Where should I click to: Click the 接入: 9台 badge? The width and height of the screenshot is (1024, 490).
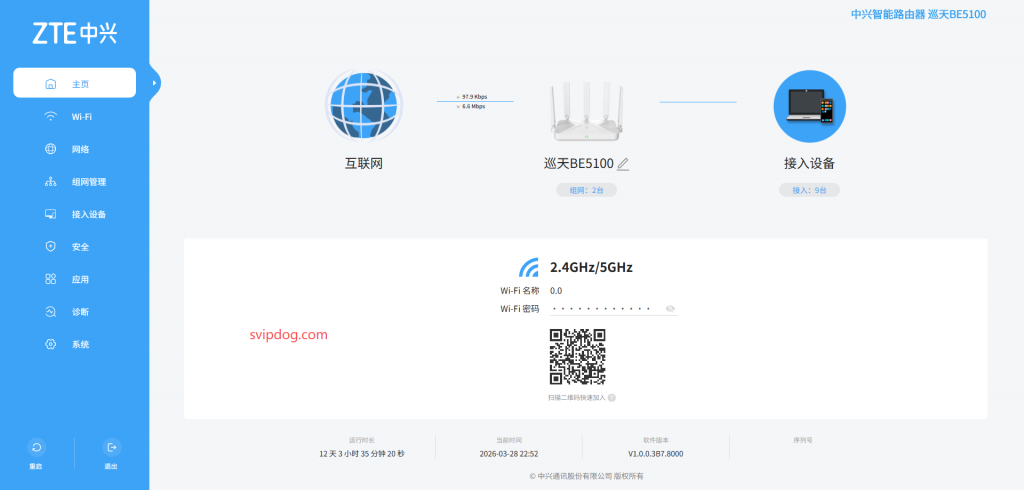pyautogui.click(x=809, y=190)
